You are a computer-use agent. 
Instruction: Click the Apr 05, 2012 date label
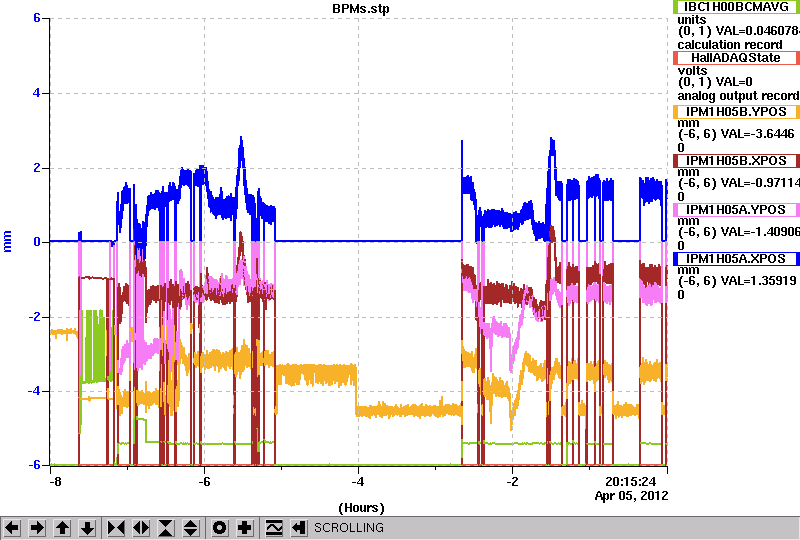pyautogui.click(x=631, y=496)
